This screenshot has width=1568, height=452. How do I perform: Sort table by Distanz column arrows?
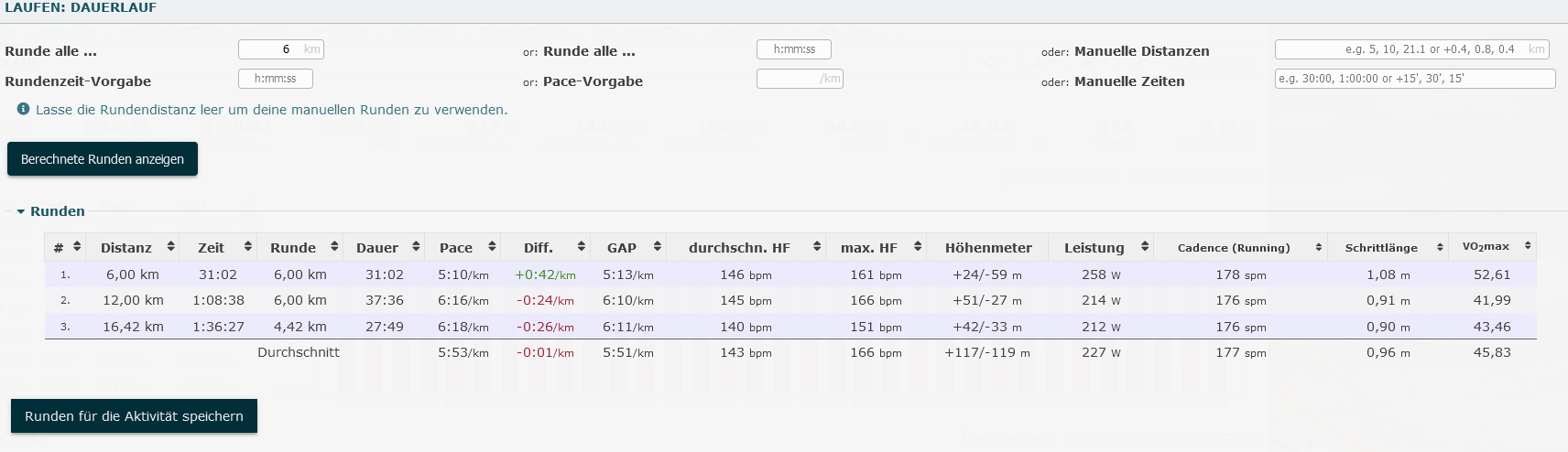coord(170,247)
